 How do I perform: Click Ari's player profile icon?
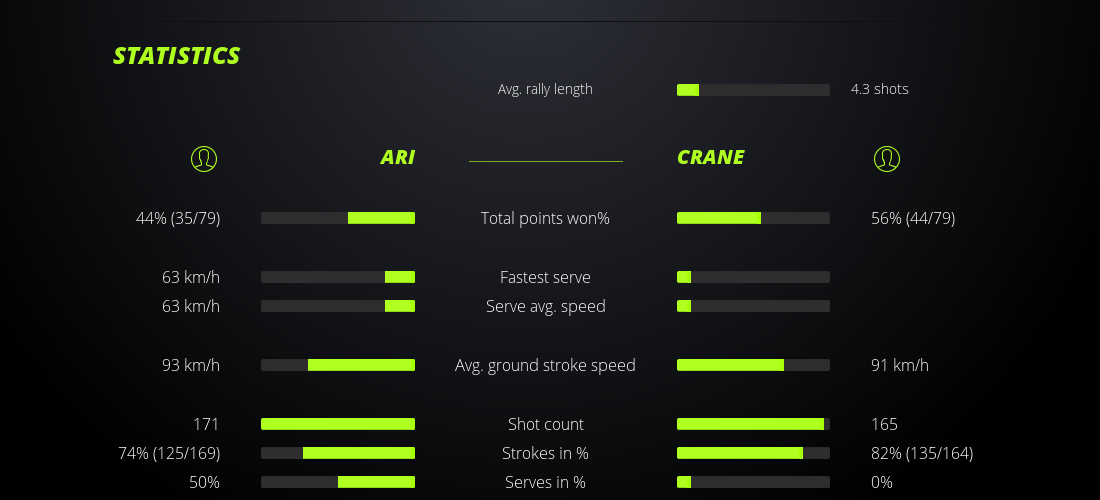[x=204, y=158]
